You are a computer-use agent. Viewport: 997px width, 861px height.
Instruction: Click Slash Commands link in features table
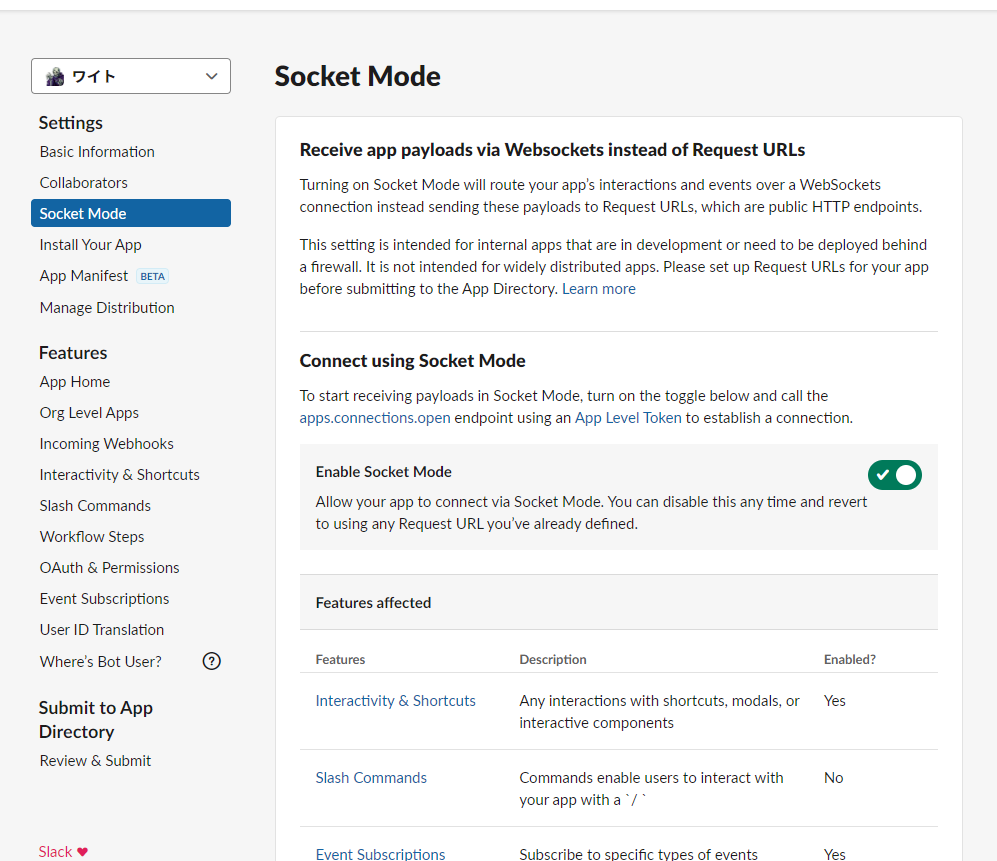pos(371,778)
